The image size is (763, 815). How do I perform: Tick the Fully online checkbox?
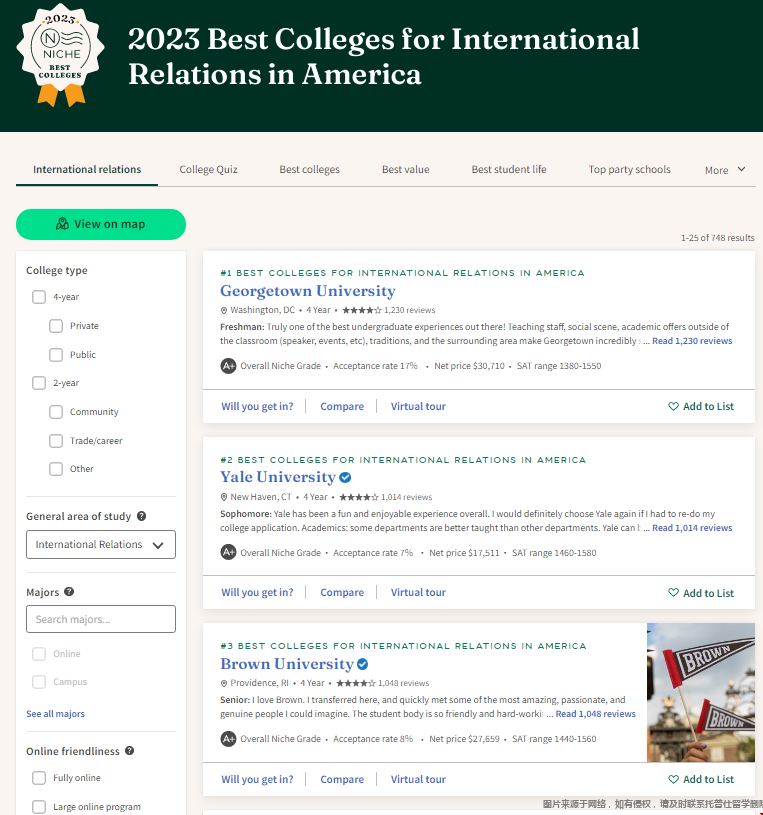(39, 778)
